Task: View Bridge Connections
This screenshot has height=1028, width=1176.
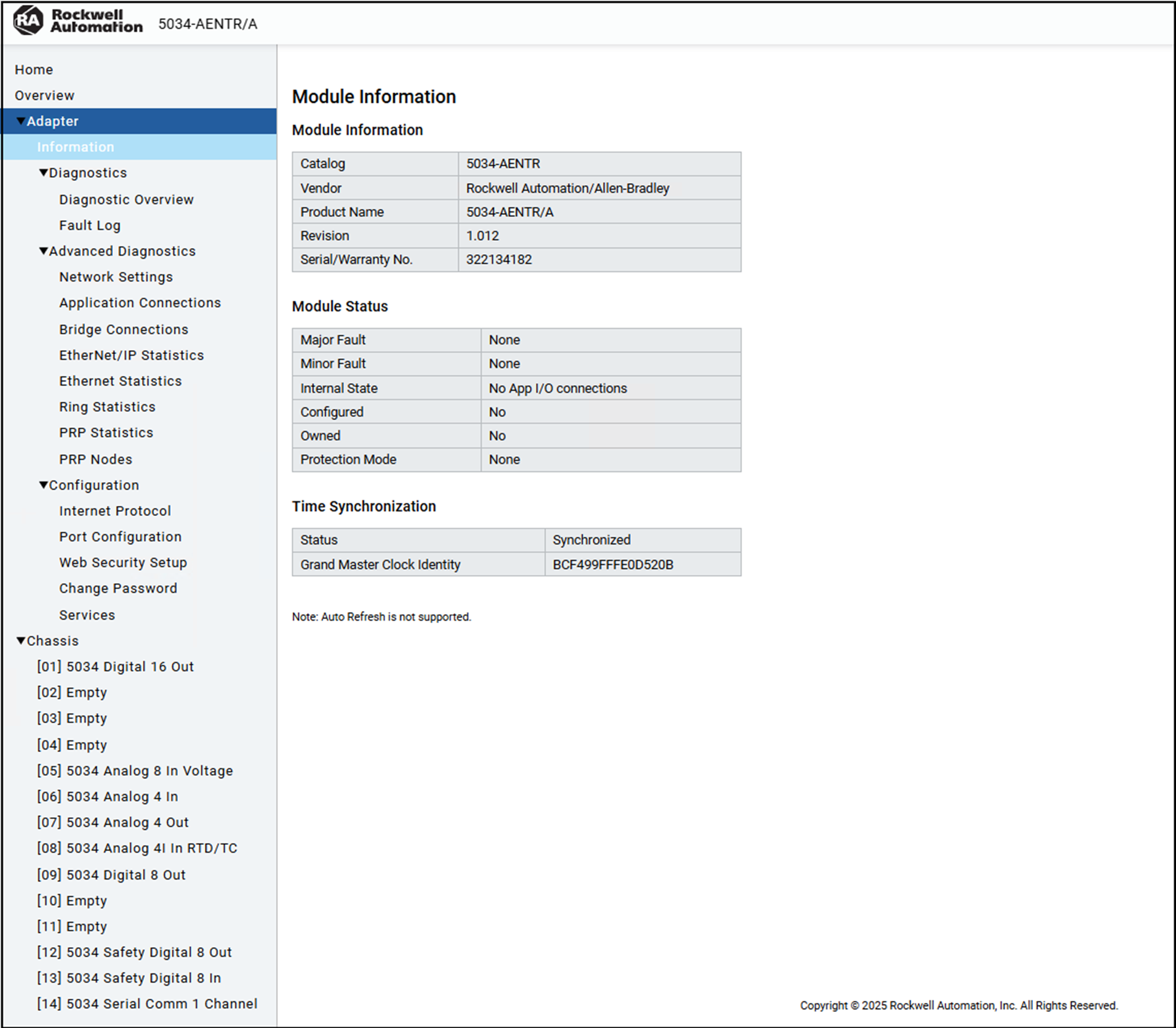Action: point(123,329)
